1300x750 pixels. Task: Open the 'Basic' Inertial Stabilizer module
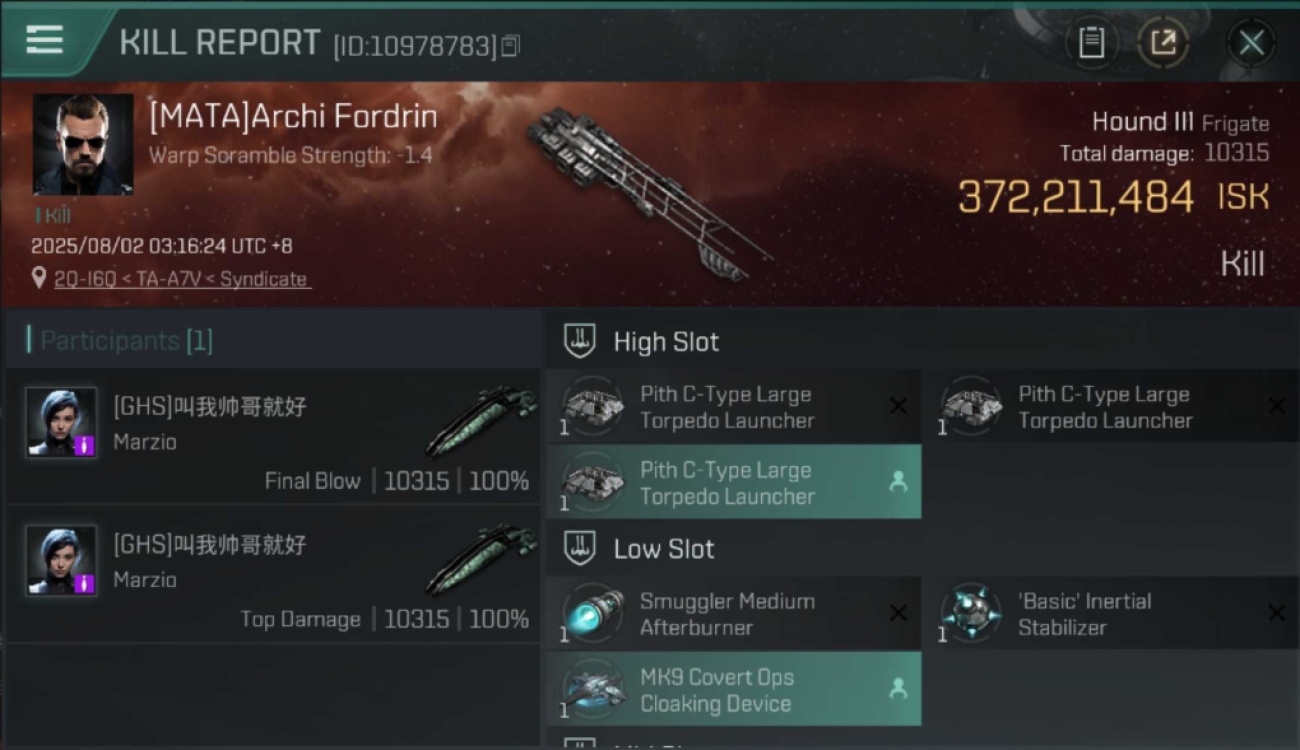tap(1112, 614)
